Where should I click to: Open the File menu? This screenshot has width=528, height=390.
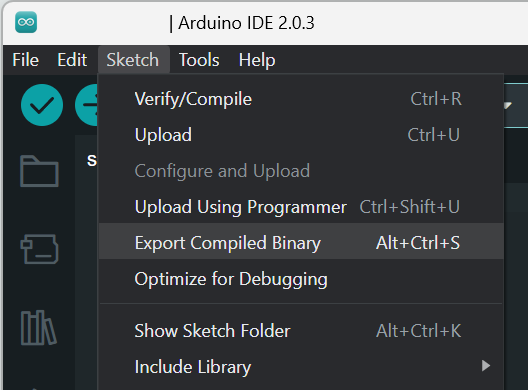click(x=26, y=60)
